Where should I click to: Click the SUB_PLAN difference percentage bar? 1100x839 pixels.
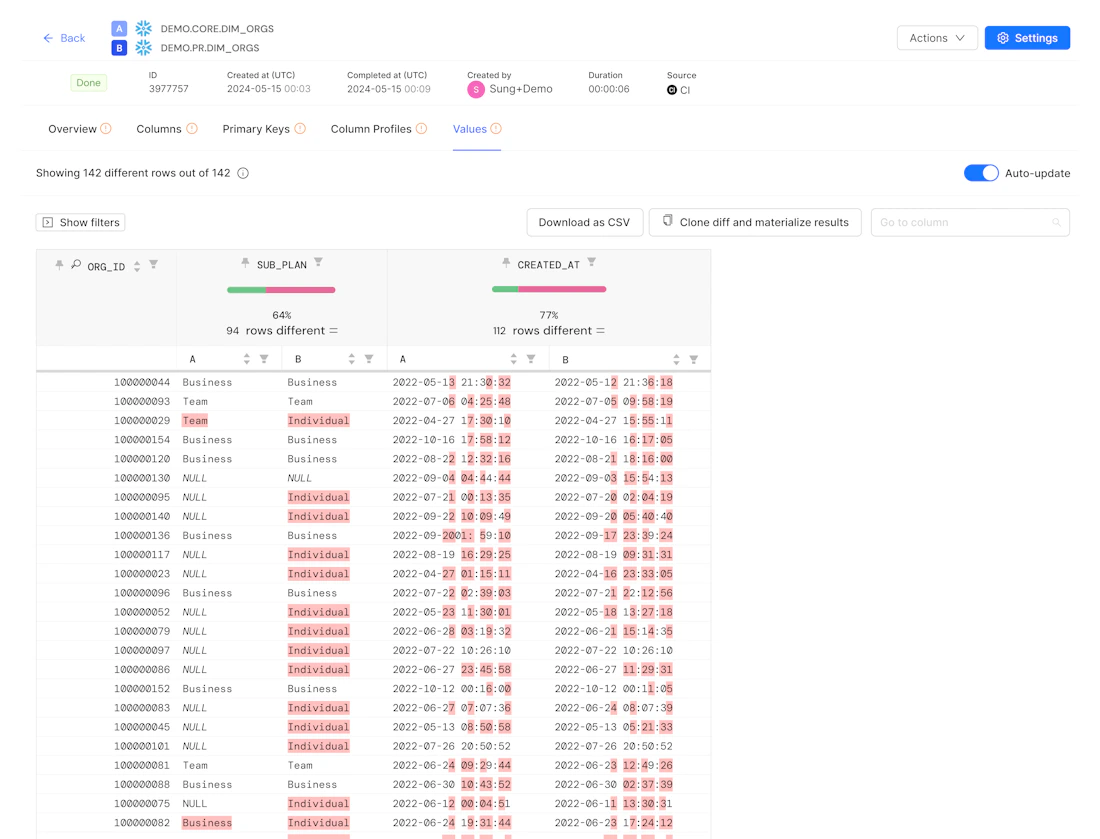click(281, 289)
